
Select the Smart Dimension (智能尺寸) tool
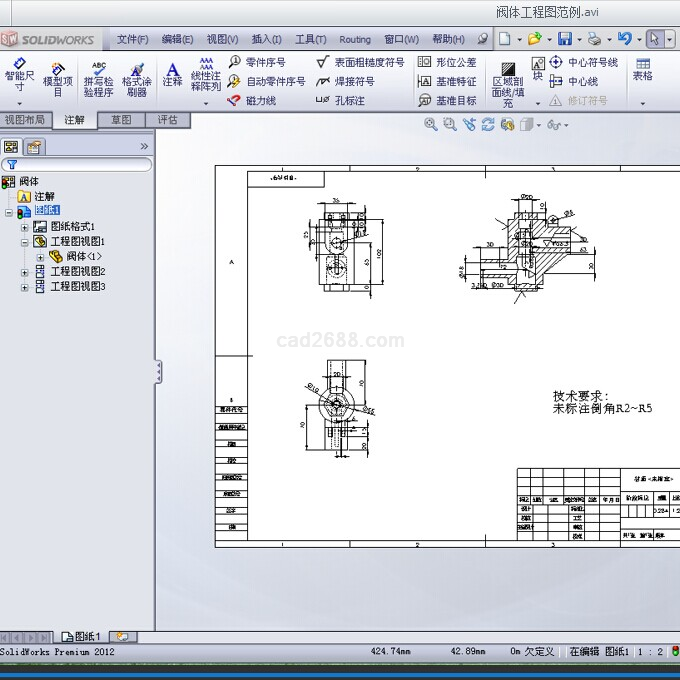click(19, 76)
